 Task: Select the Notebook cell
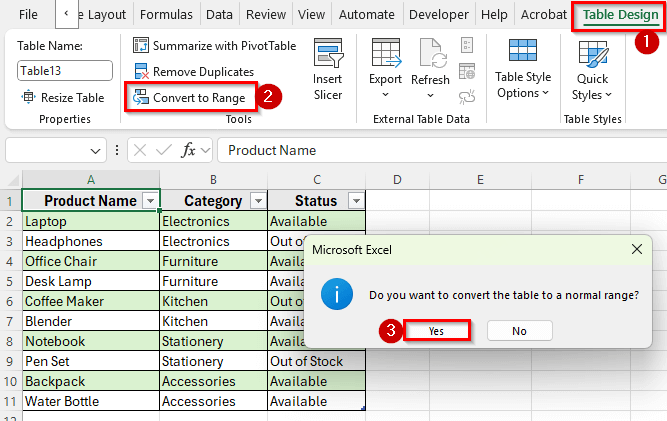[91, 341]
